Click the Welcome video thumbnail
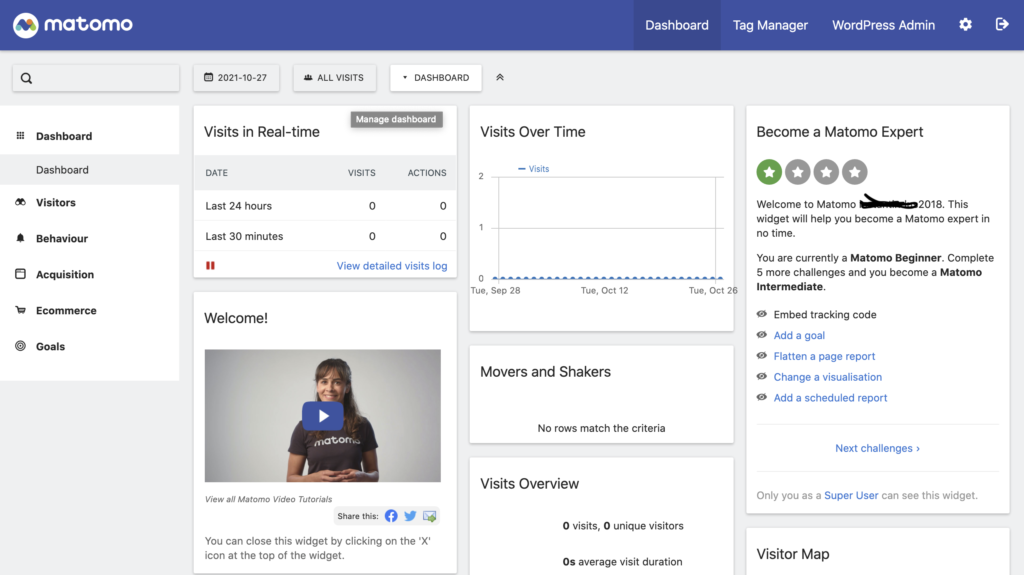Viewport: 1024px width, 575px height. [x=323, y=416]
